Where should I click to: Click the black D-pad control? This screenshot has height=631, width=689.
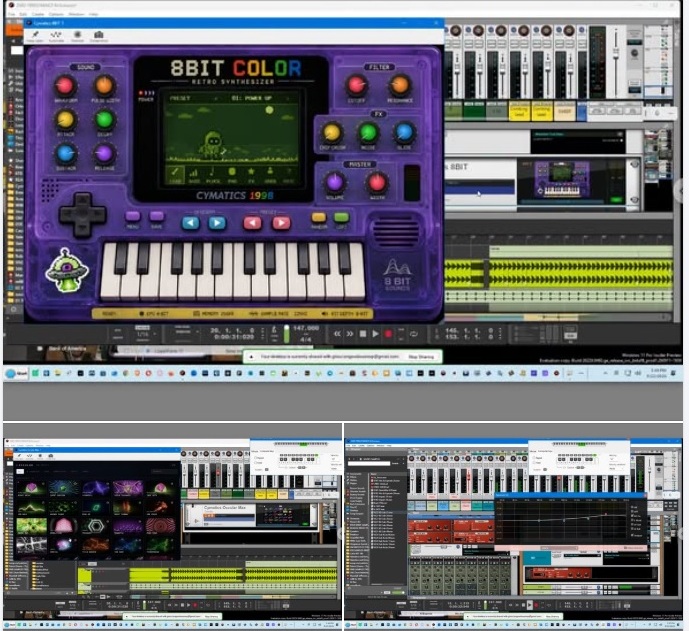(82, 215)
